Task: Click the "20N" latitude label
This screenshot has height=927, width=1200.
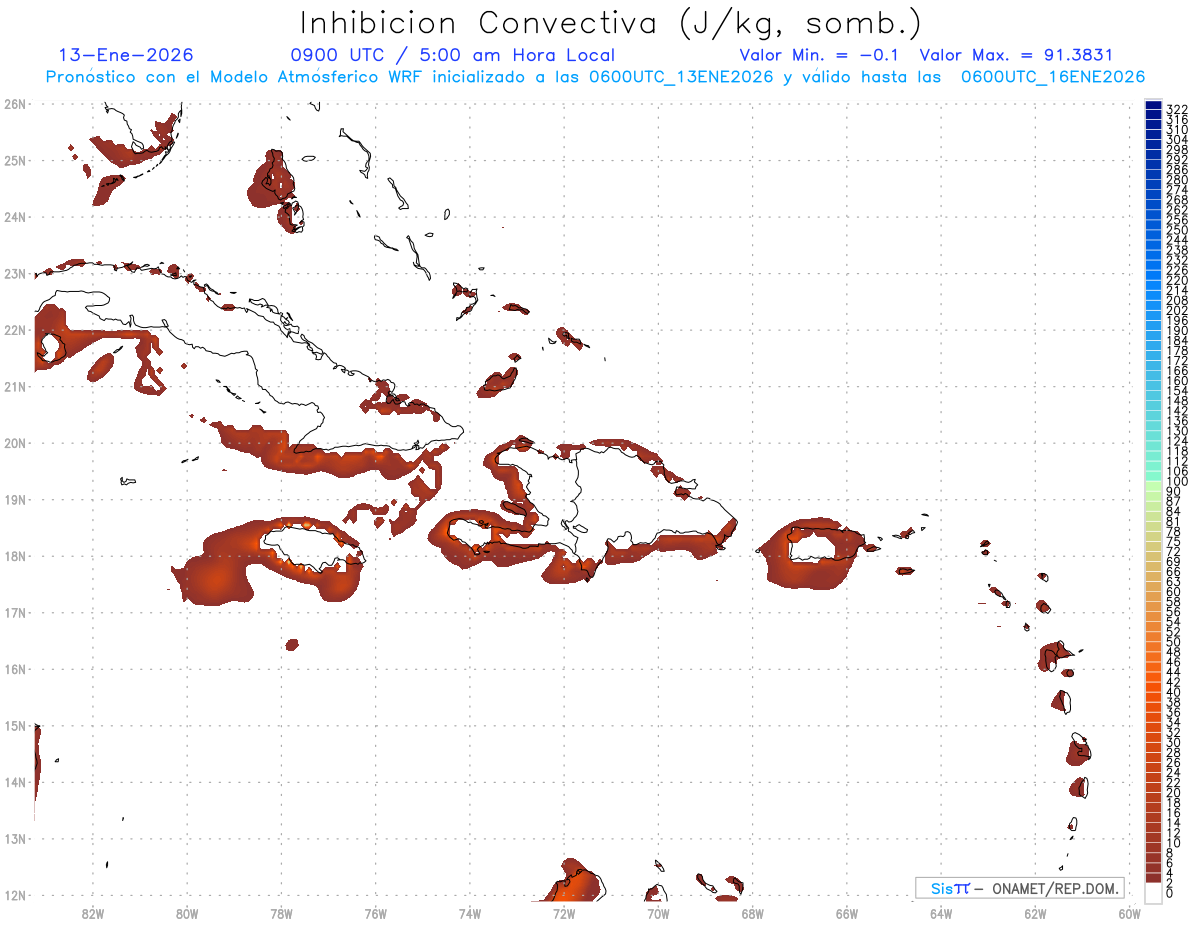Action: [x=14, y=443]
